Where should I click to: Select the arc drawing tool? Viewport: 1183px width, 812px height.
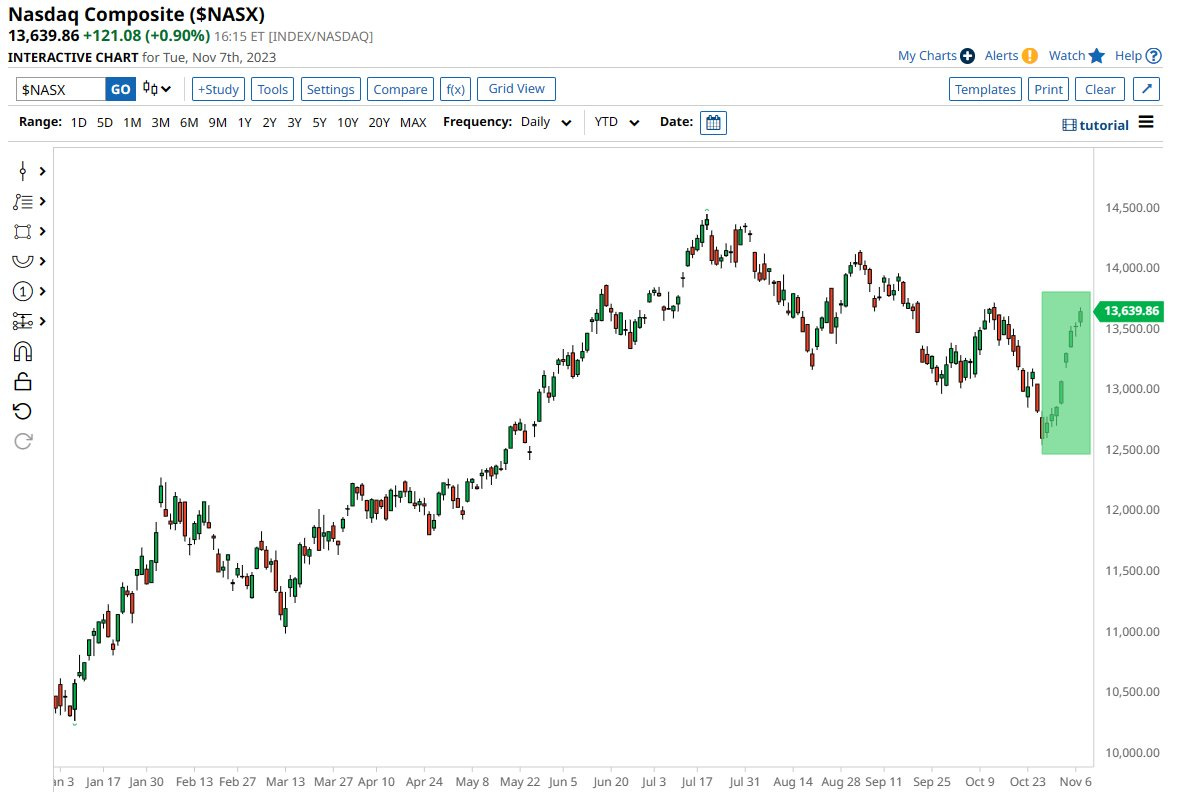click(23, 261)
